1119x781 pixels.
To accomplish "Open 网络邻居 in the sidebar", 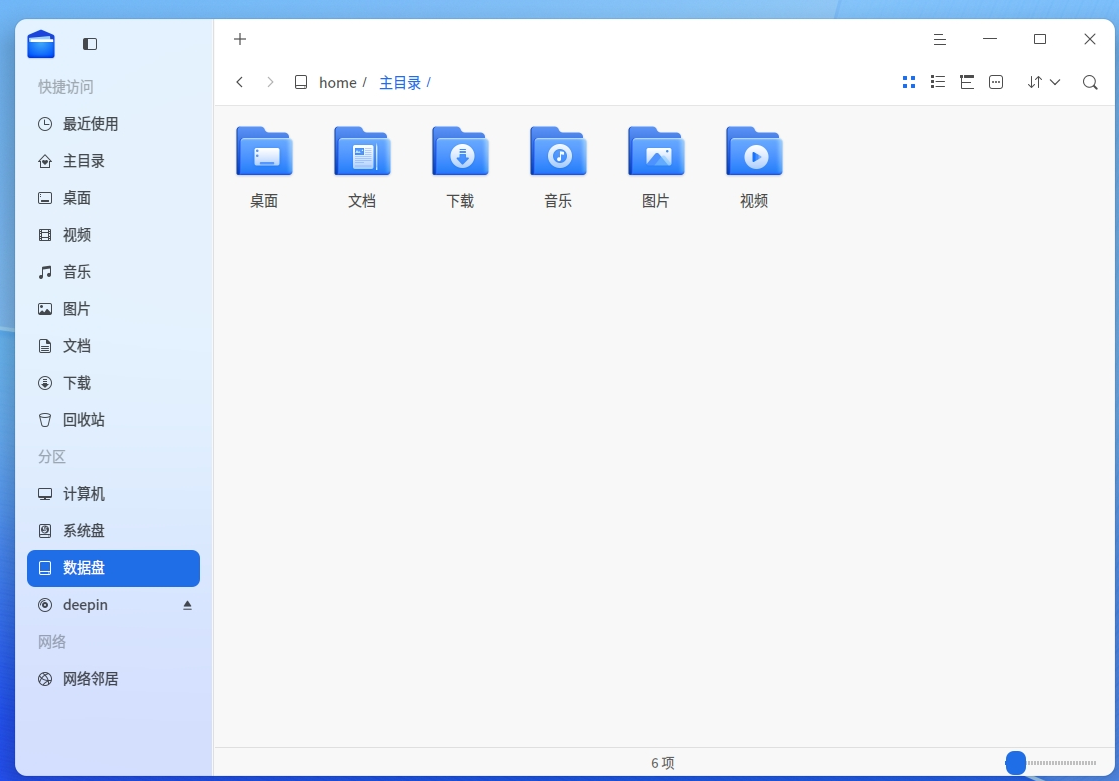I will [x=113, y=679].
